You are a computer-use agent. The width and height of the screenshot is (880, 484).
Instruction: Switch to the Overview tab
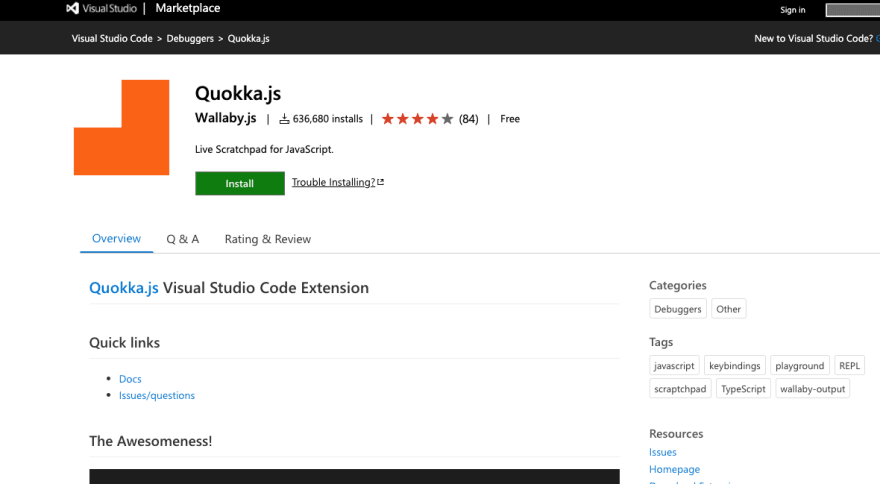tap(116, 239)
